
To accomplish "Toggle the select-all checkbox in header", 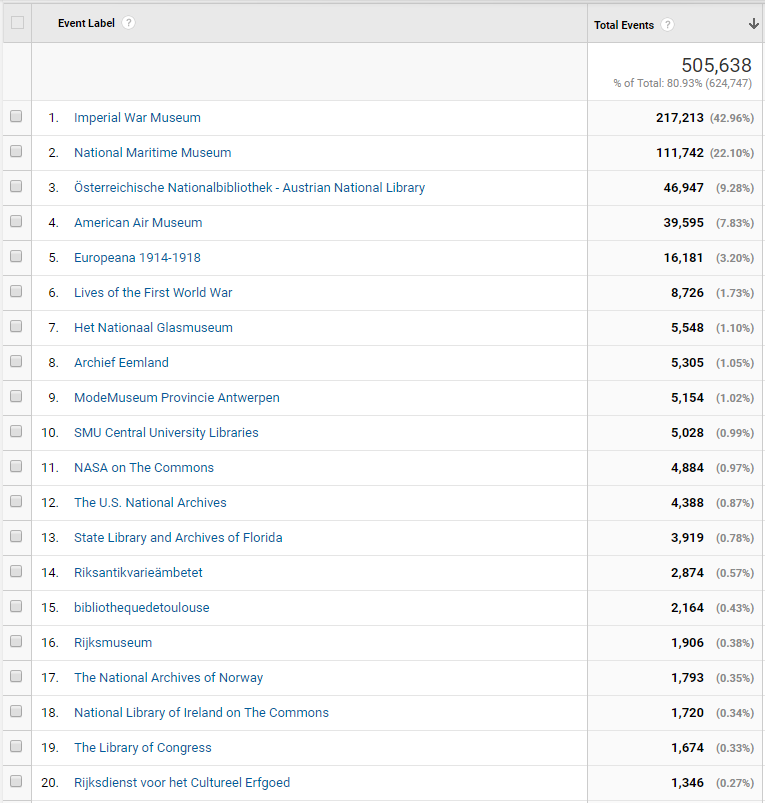I will click(x=17, y=23).
